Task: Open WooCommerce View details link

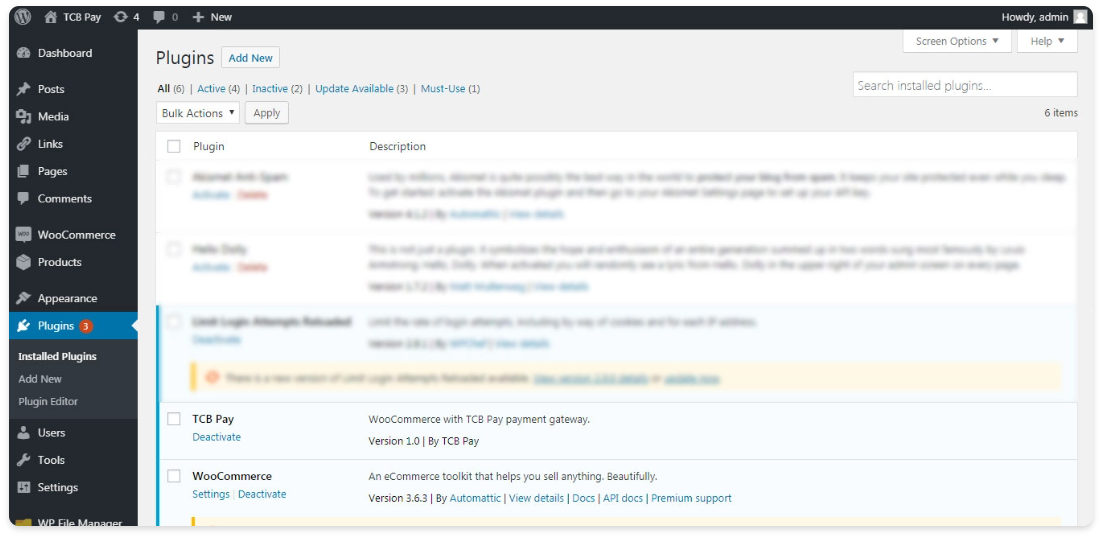Action: pyautogui.click(x=536, y=498)
